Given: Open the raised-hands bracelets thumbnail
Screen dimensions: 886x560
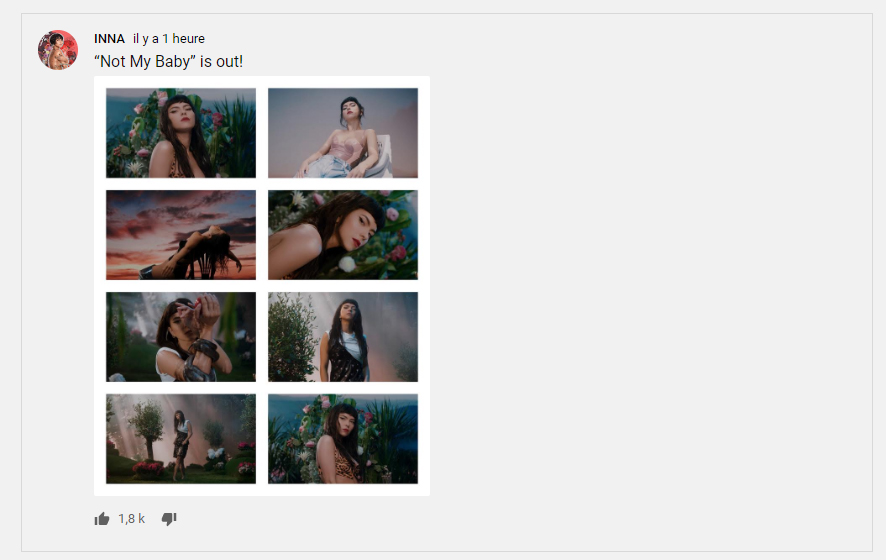Looking at the screenshot, I should tap(181, 337).
